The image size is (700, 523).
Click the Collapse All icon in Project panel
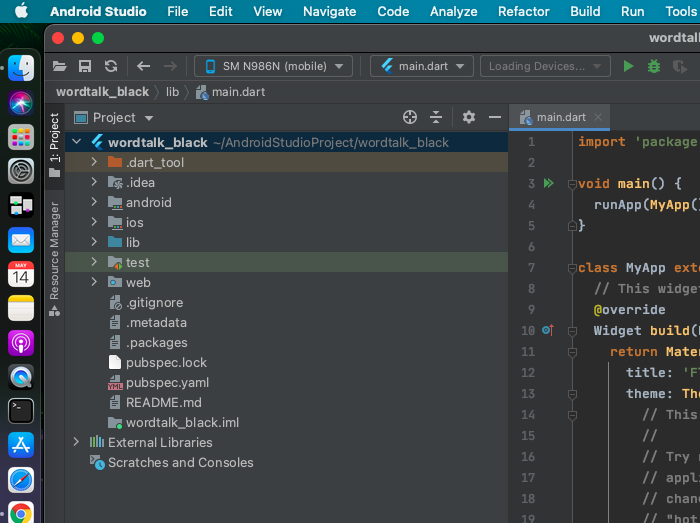point(436,117)
